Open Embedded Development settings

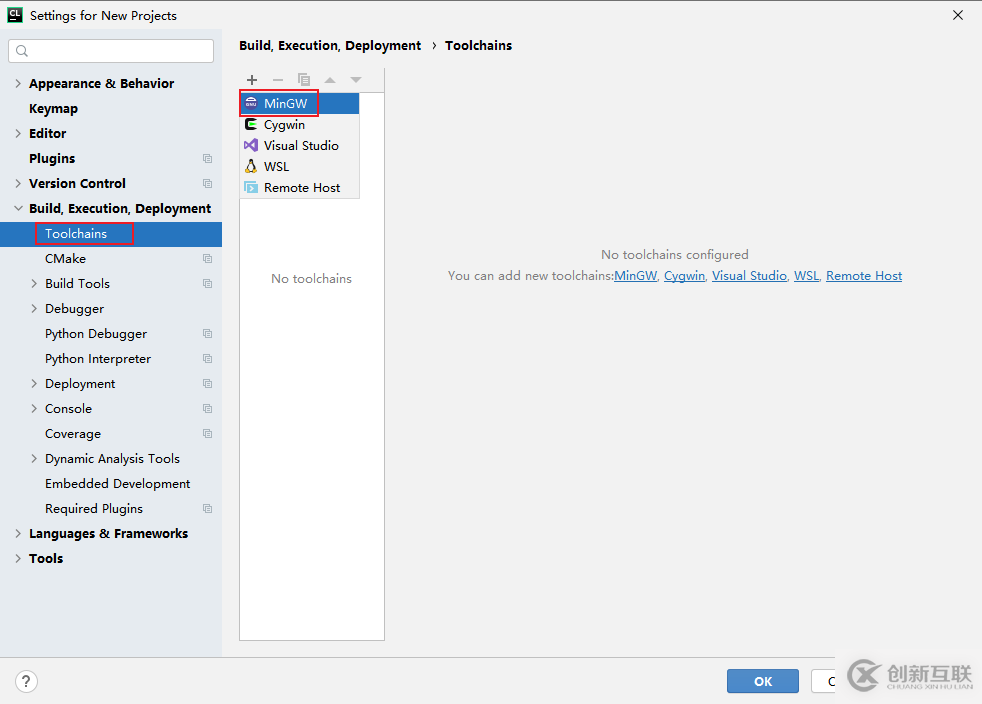tap(117, 484)
